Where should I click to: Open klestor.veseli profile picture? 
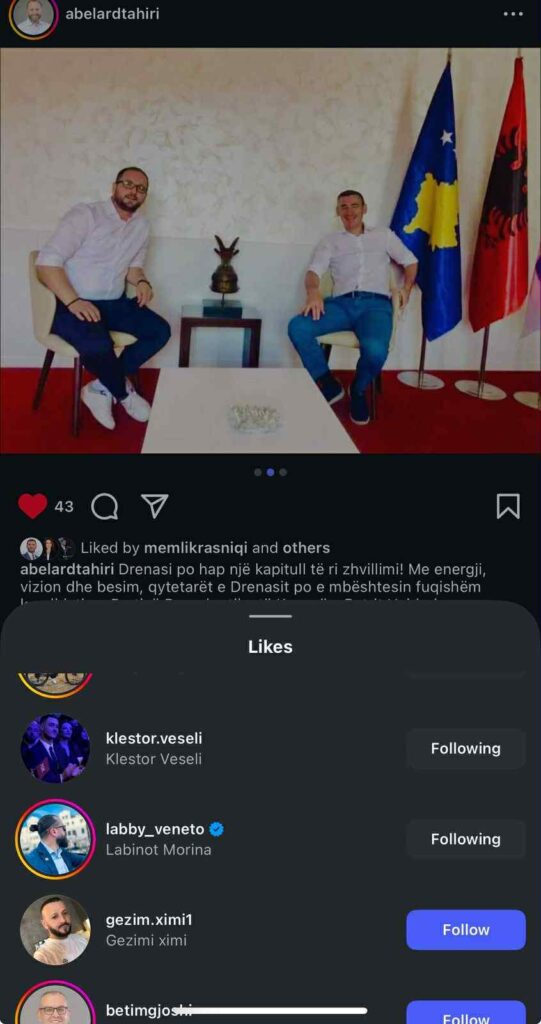point(55,748)
